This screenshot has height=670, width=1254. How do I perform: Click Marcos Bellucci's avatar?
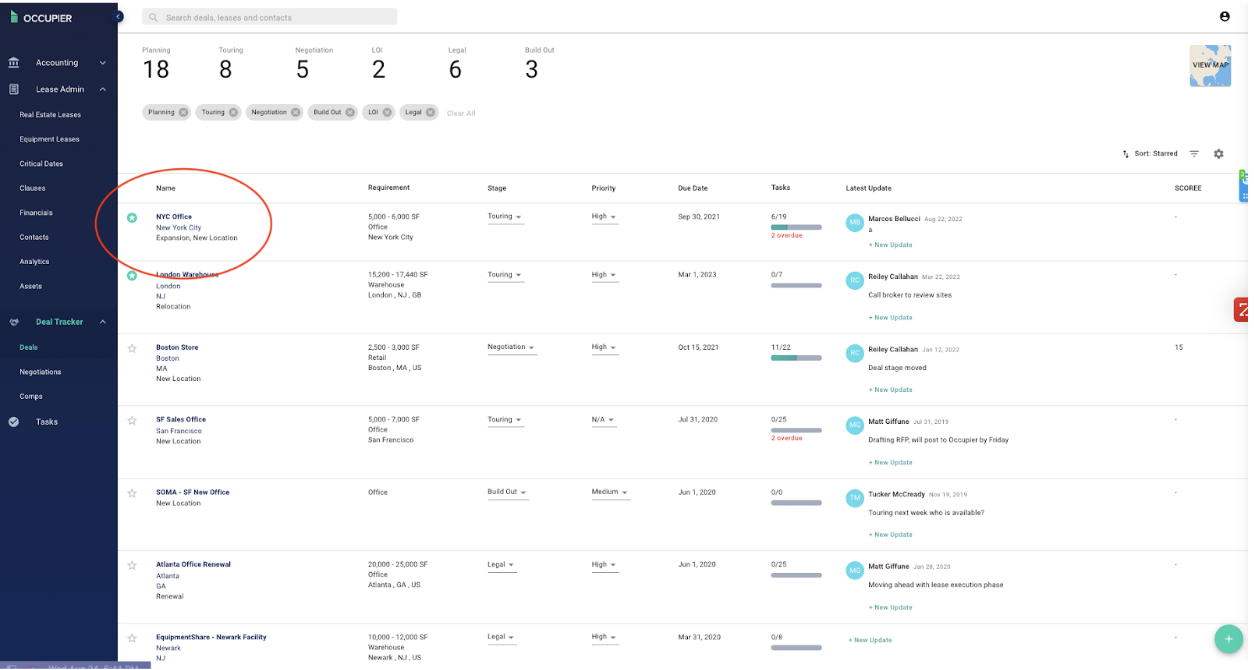tap(854, 222)
